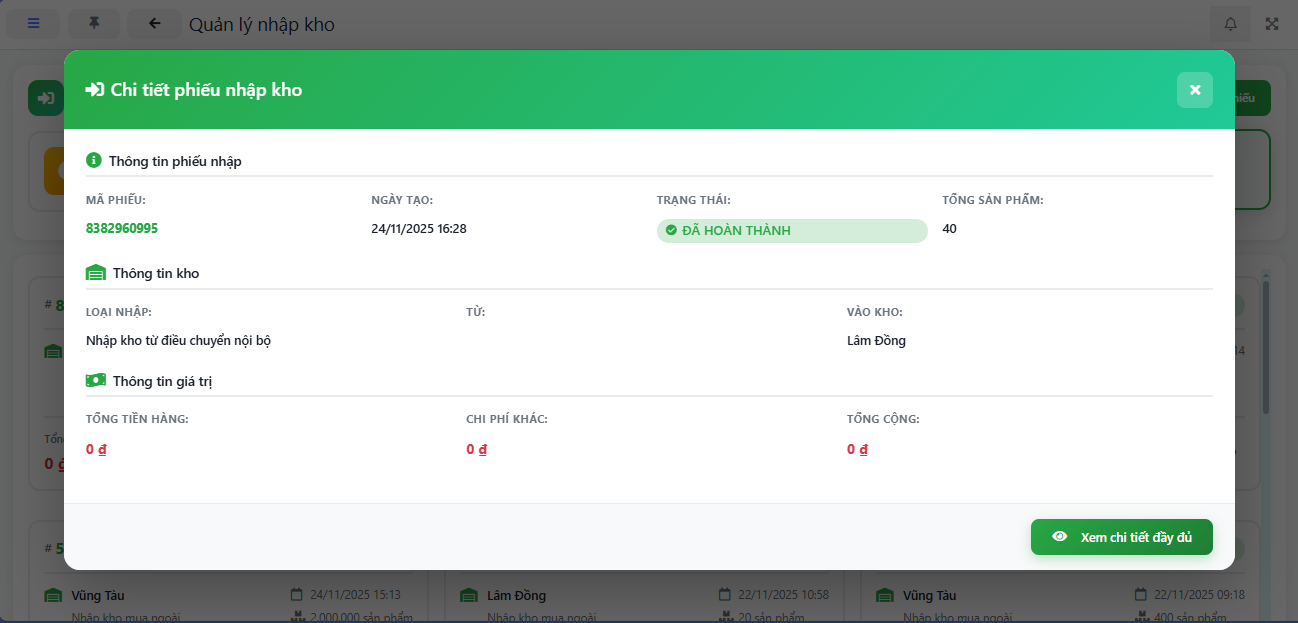Select the Lâm Đồng card dated 22/11/2025 10:58
The width and height of the screenshot is (1298, 623).
tap(640, 596)
